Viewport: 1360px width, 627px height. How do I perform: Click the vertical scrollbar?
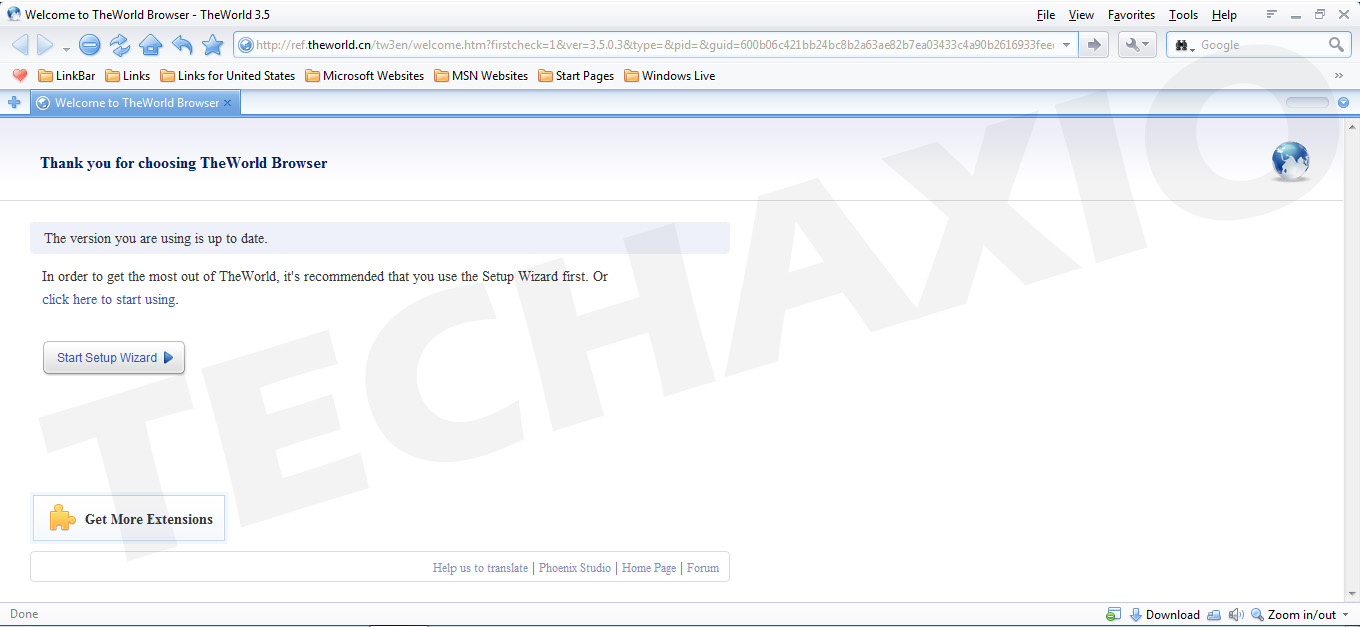click(1351, 359)
